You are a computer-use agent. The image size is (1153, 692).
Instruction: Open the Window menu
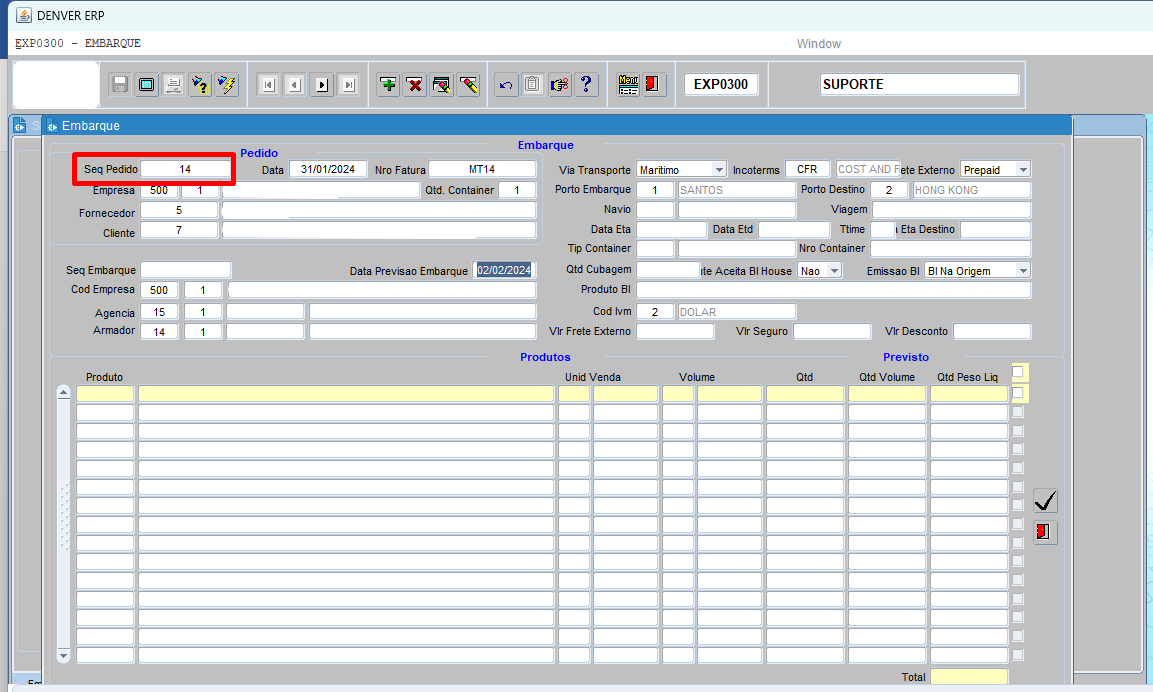point(818,44)
